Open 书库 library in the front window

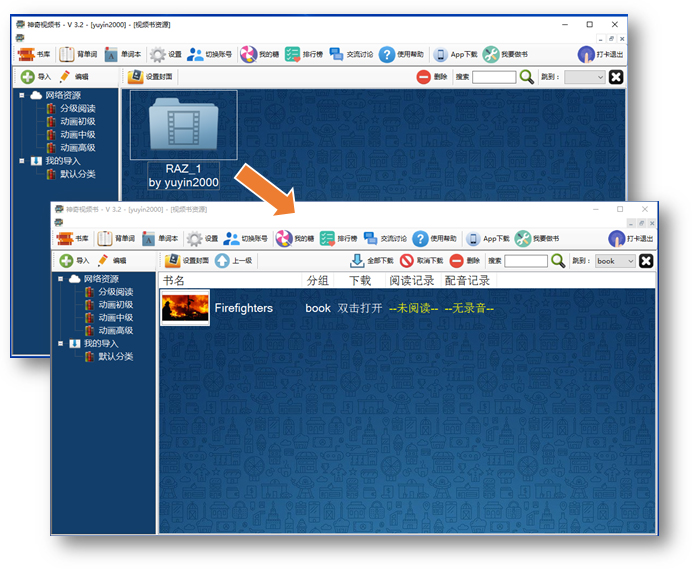[73, 238]
